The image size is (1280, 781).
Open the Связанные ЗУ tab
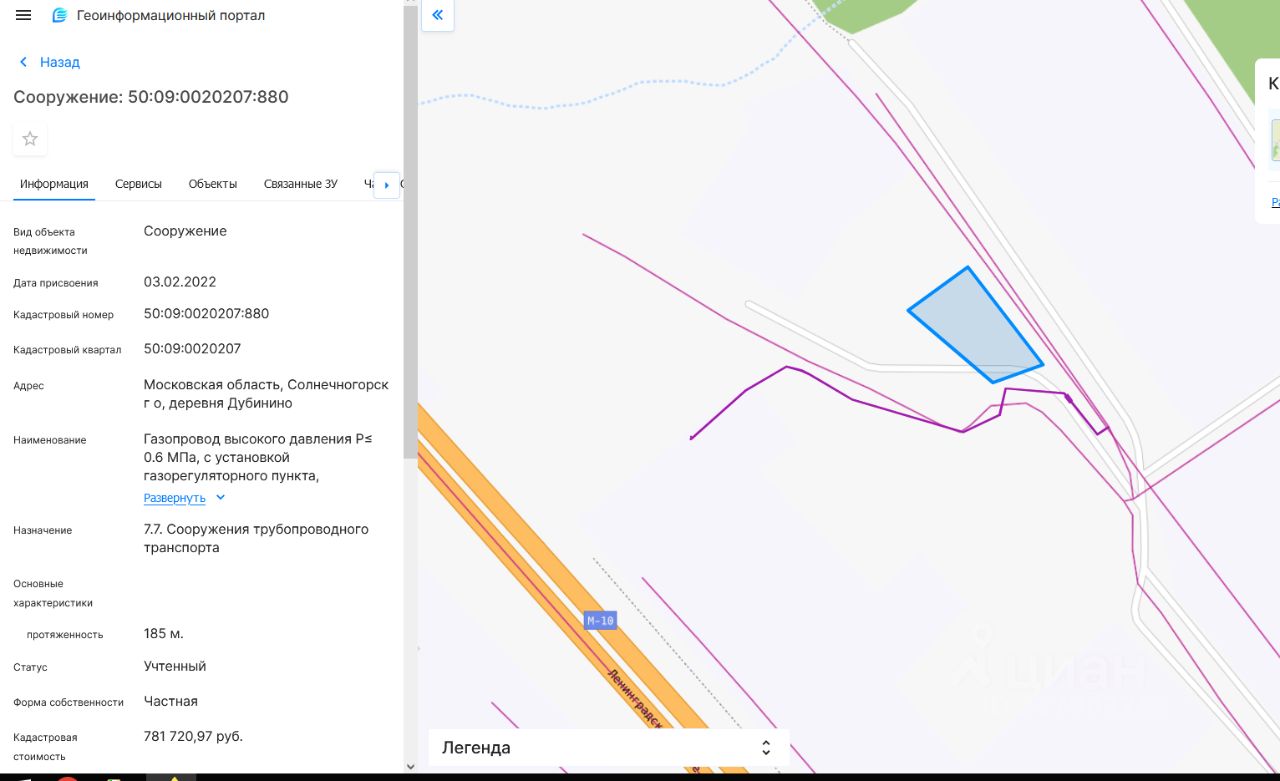pos(301,184)
